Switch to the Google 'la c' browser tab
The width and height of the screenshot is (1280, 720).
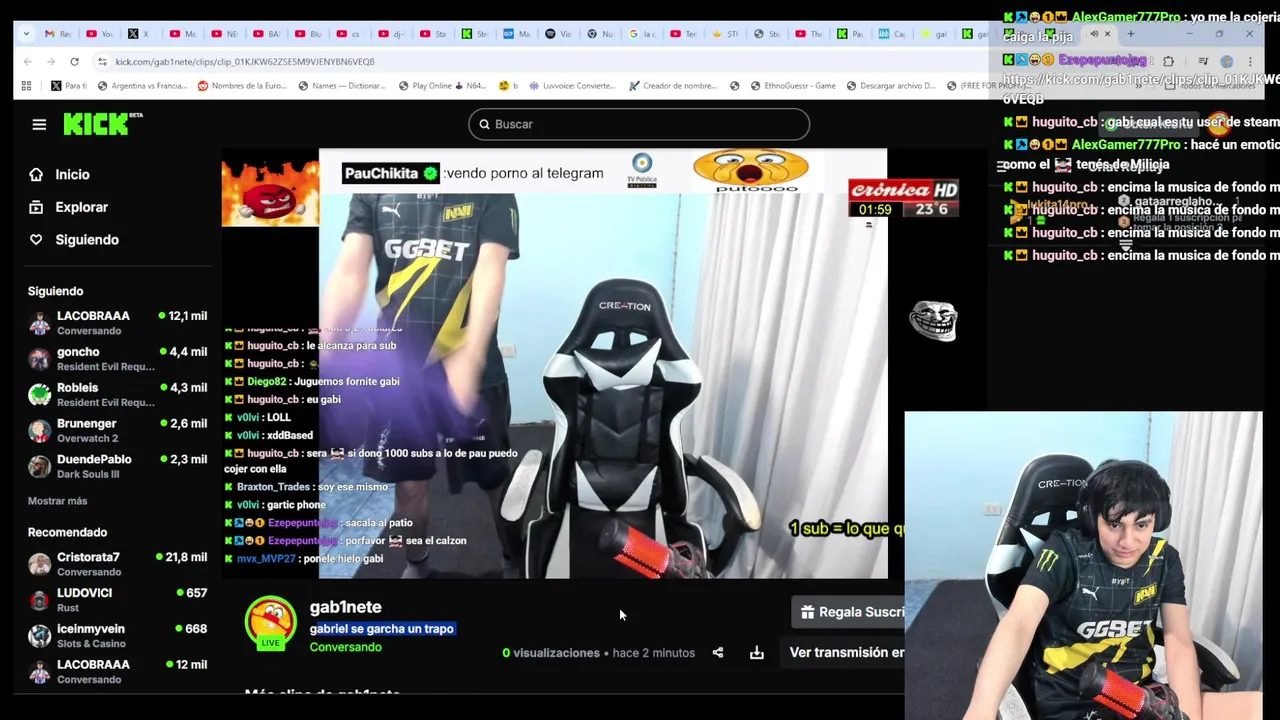point(641,34)
